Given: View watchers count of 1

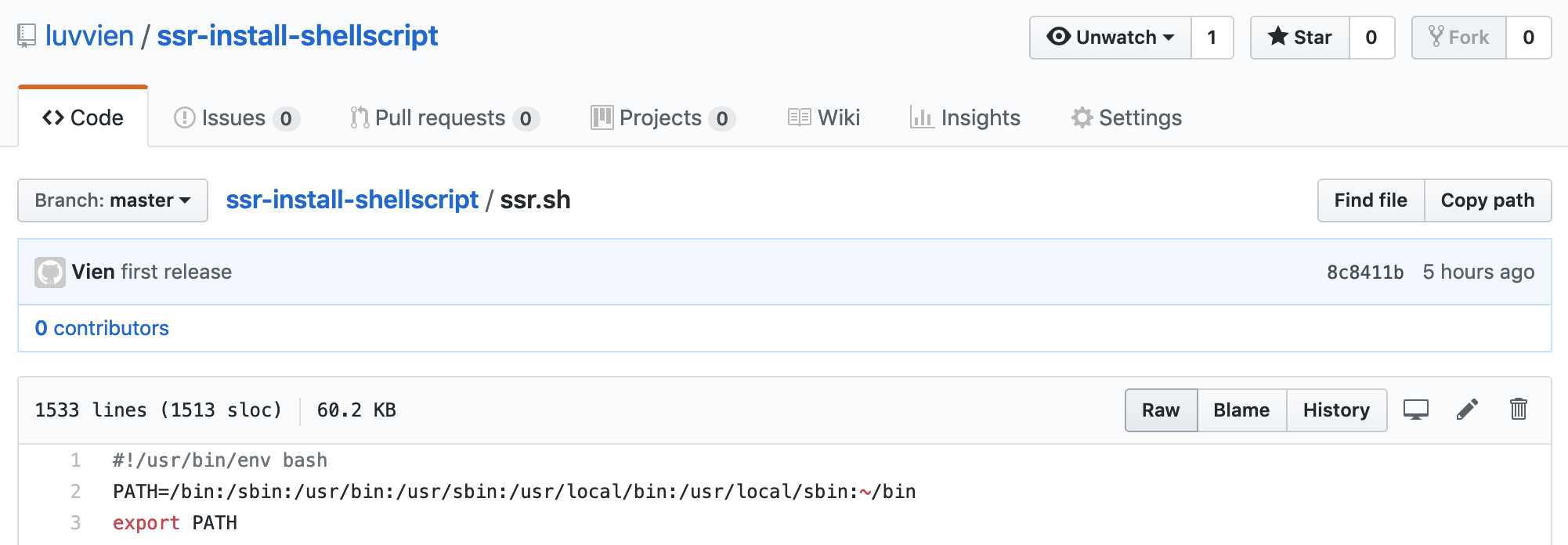Looking at the screenshot, I should tap(1212, 38).
